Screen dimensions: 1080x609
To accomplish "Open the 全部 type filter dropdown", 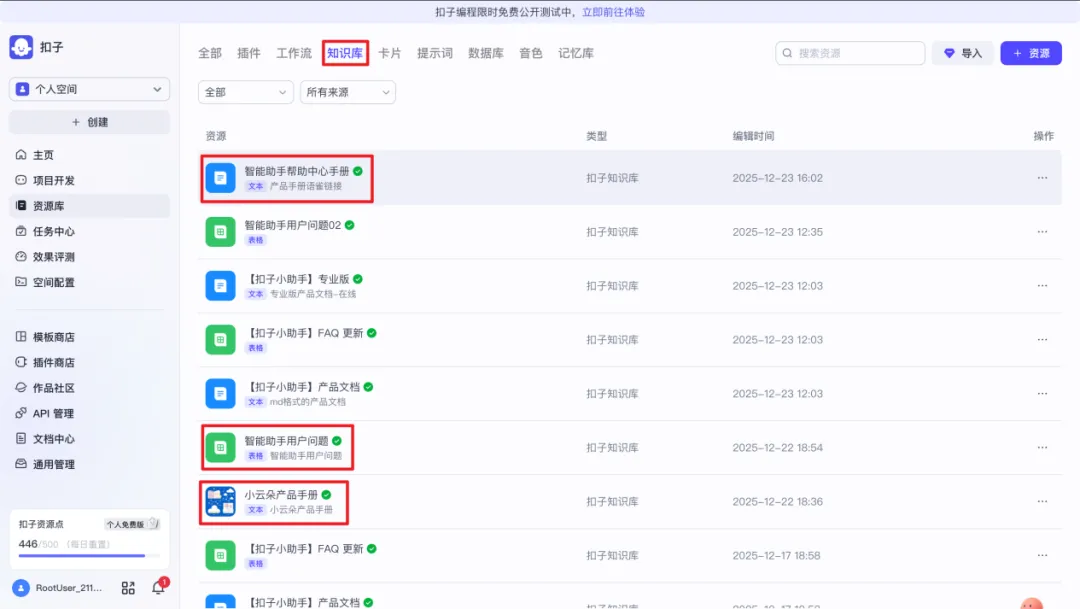I will pos(245,92).
